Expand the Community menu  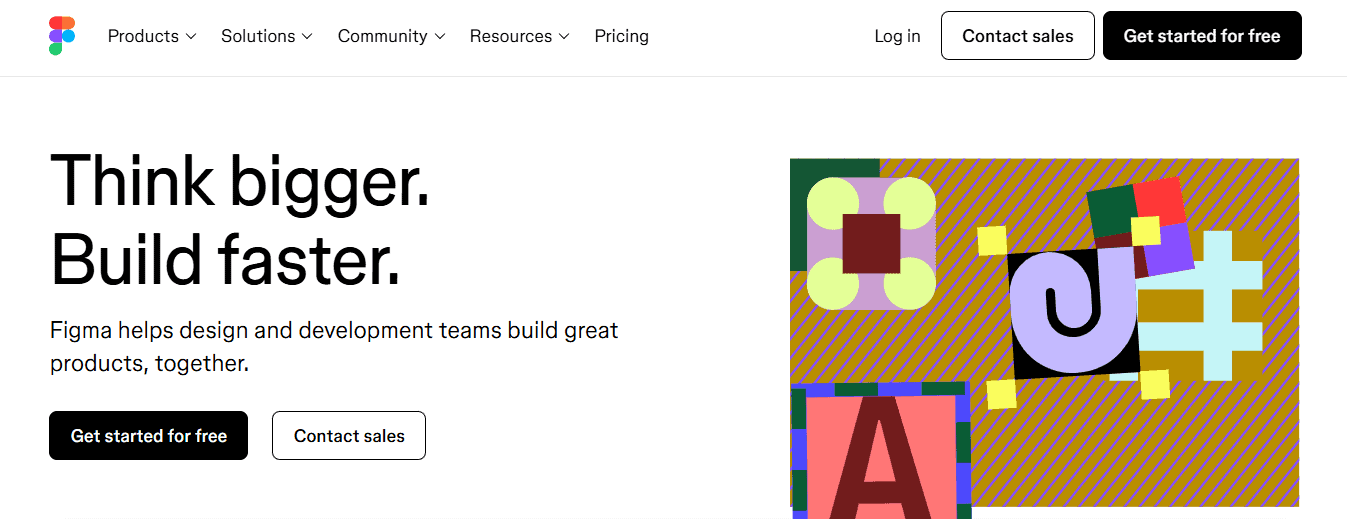391,36
